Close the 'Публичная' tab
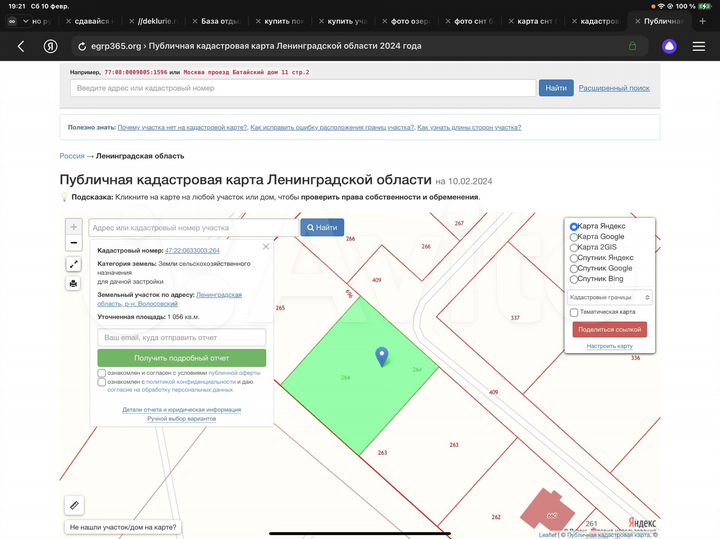This screenshot has width=720, height=539. [638, 21]
